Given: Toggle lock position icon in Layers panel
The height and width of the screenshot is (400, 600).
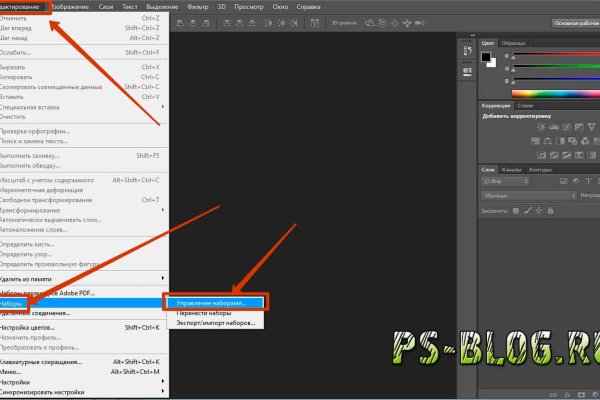Looking at the screenshot, I should (540, 211).
